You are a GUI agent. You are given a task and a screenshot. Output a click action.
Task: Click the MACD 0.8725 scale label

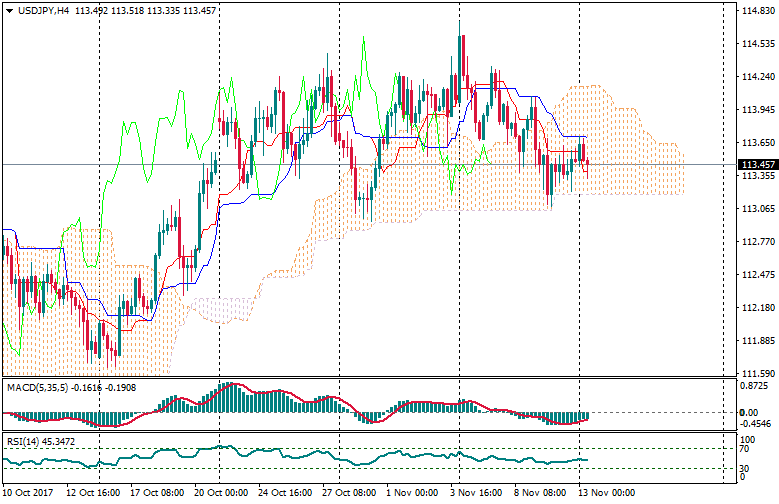pyautogui.click(x=753, y=385)
